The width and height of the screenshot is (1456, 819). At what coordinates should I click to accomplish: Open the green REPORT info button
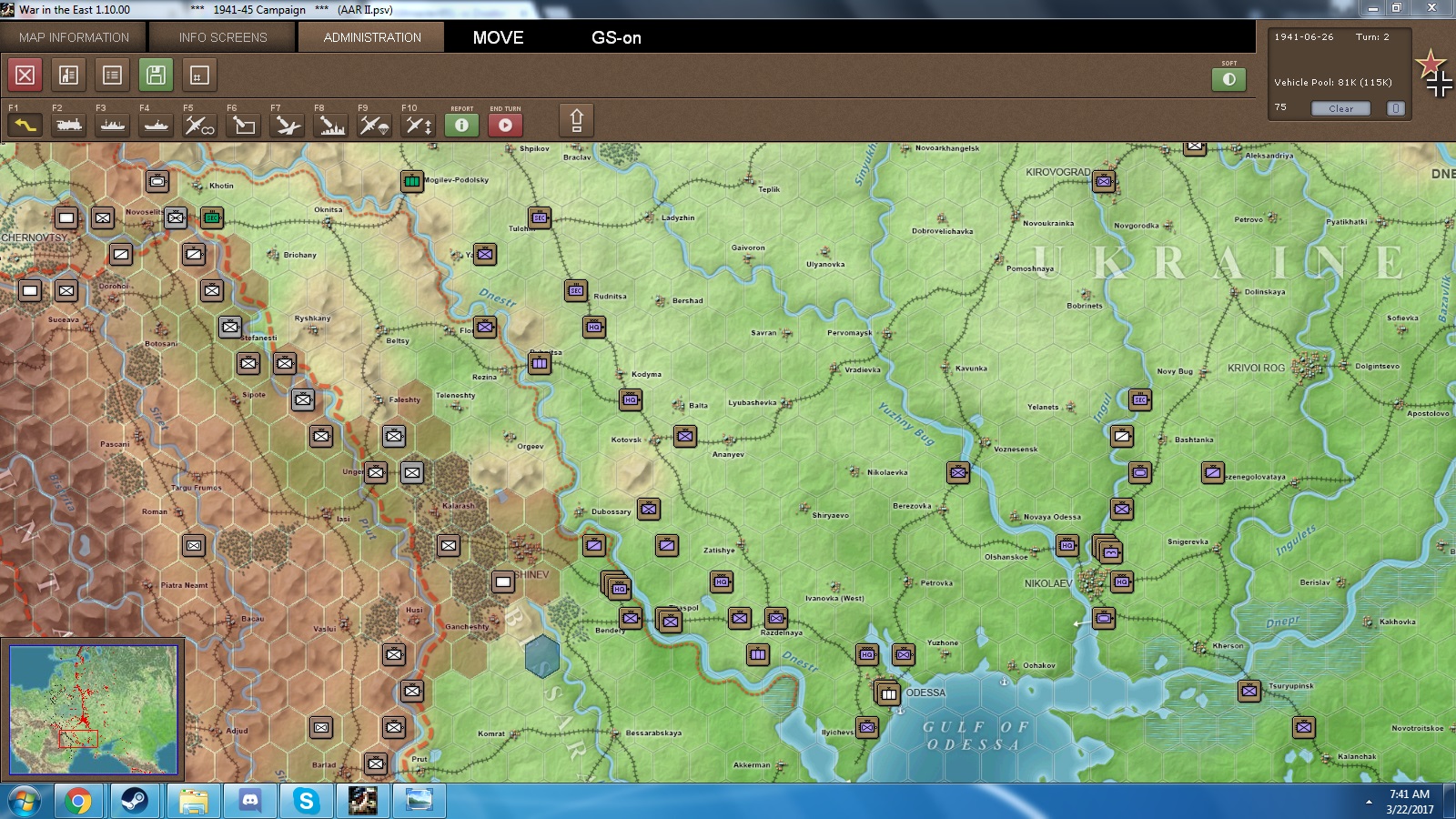pos(462,126)
